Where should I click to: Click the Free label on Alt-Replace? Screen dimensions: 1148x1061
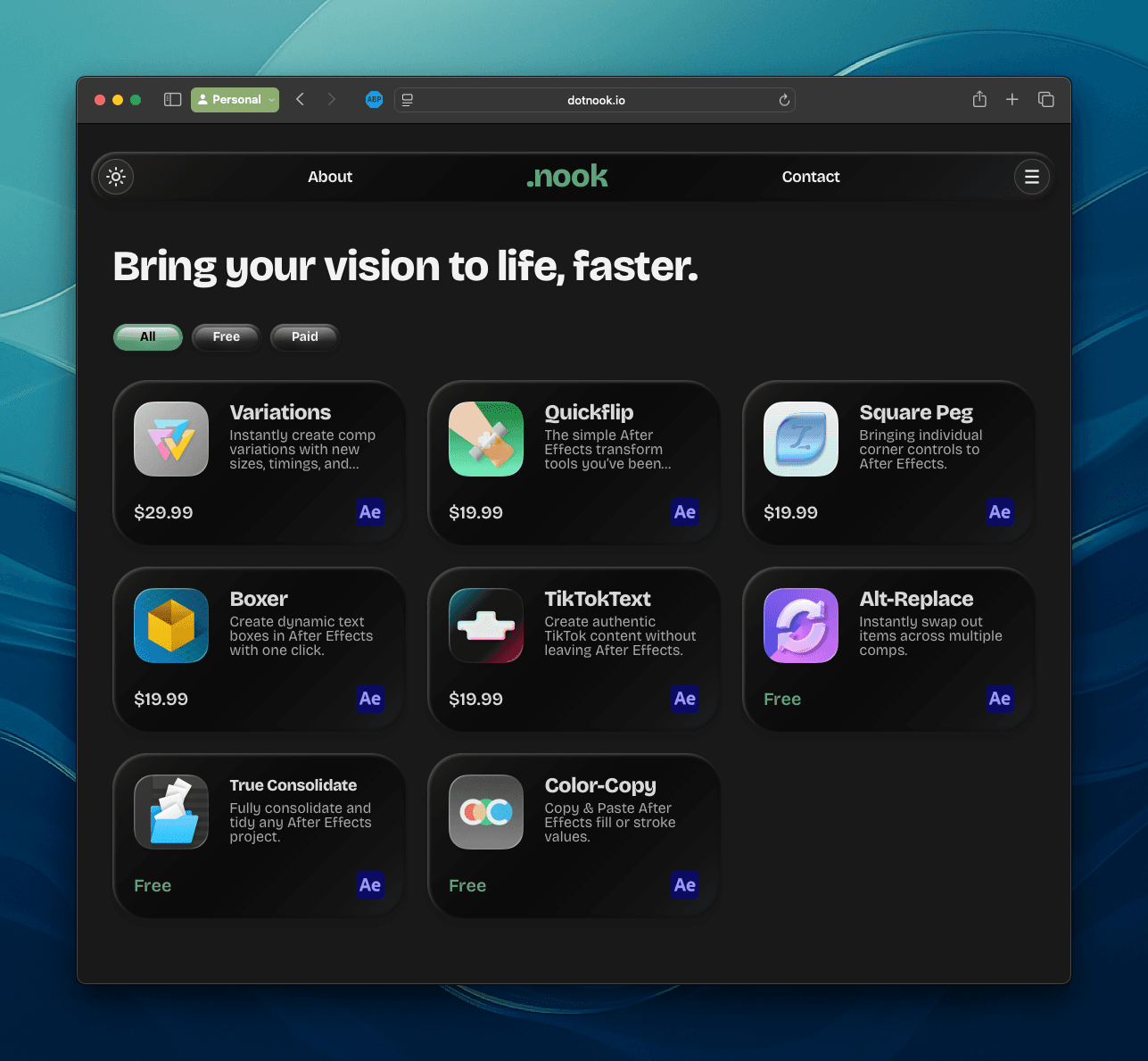[782, 699]
